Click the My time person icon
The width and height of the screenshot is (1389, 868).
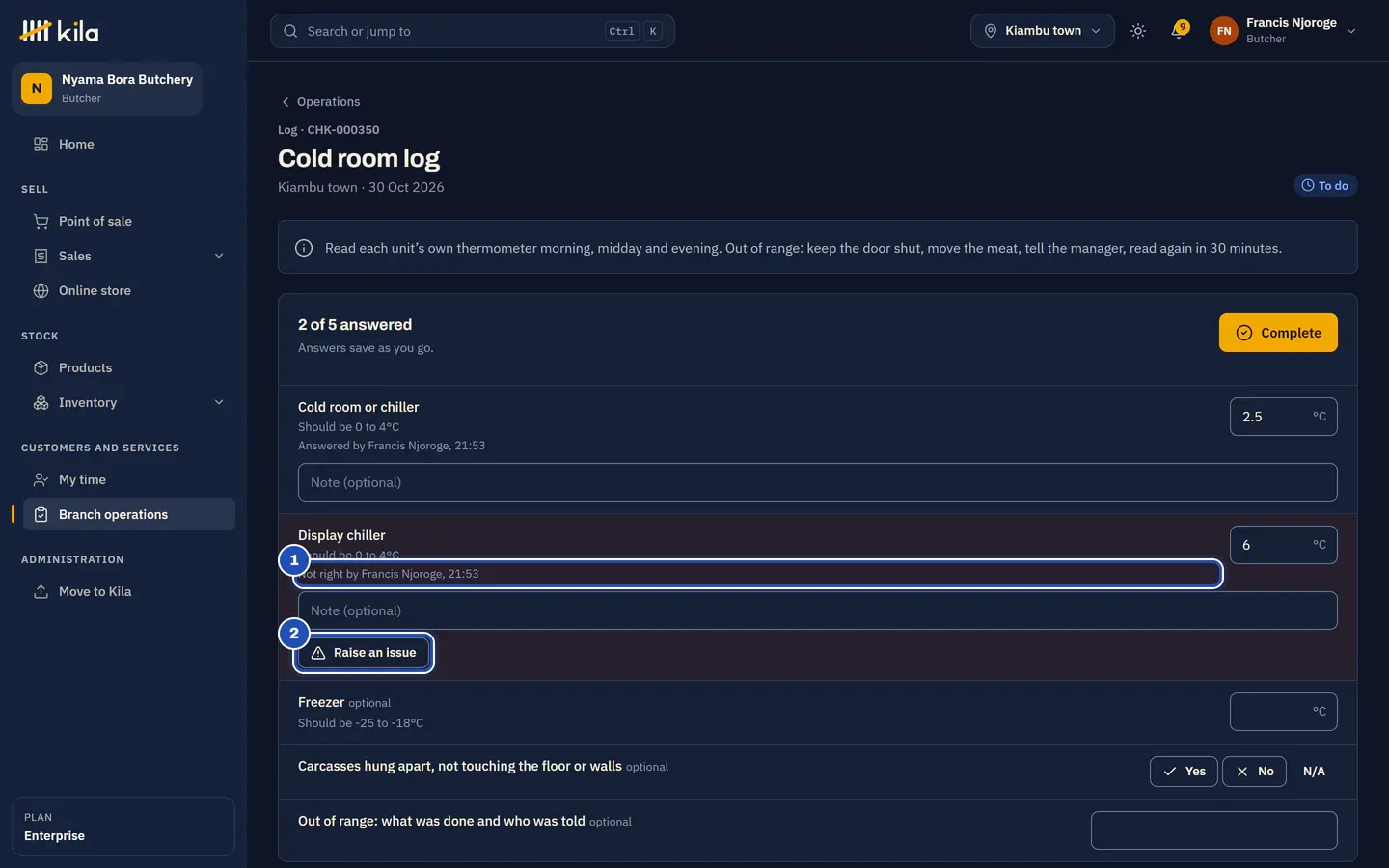(x=41, y=479)
